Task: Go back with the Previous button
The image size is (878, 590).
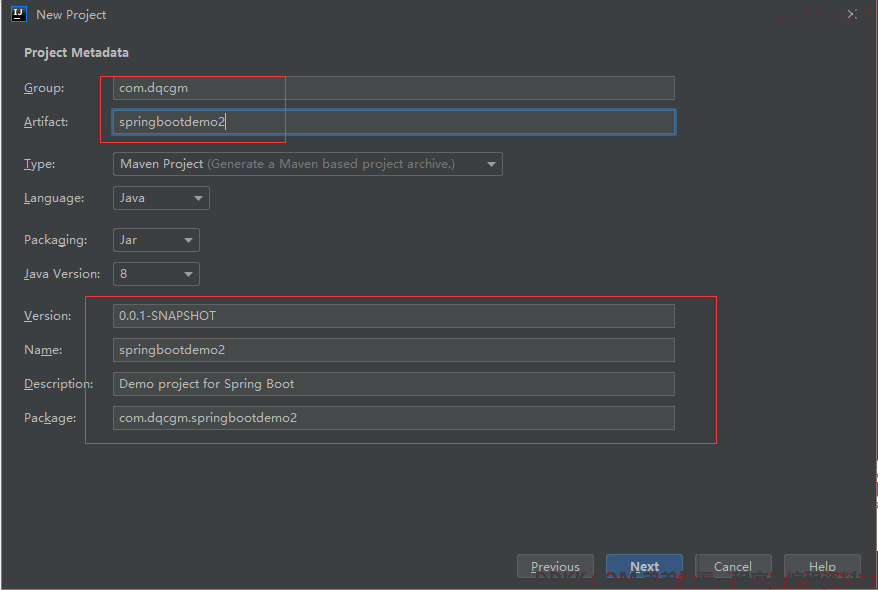Action: coord(555,566)
